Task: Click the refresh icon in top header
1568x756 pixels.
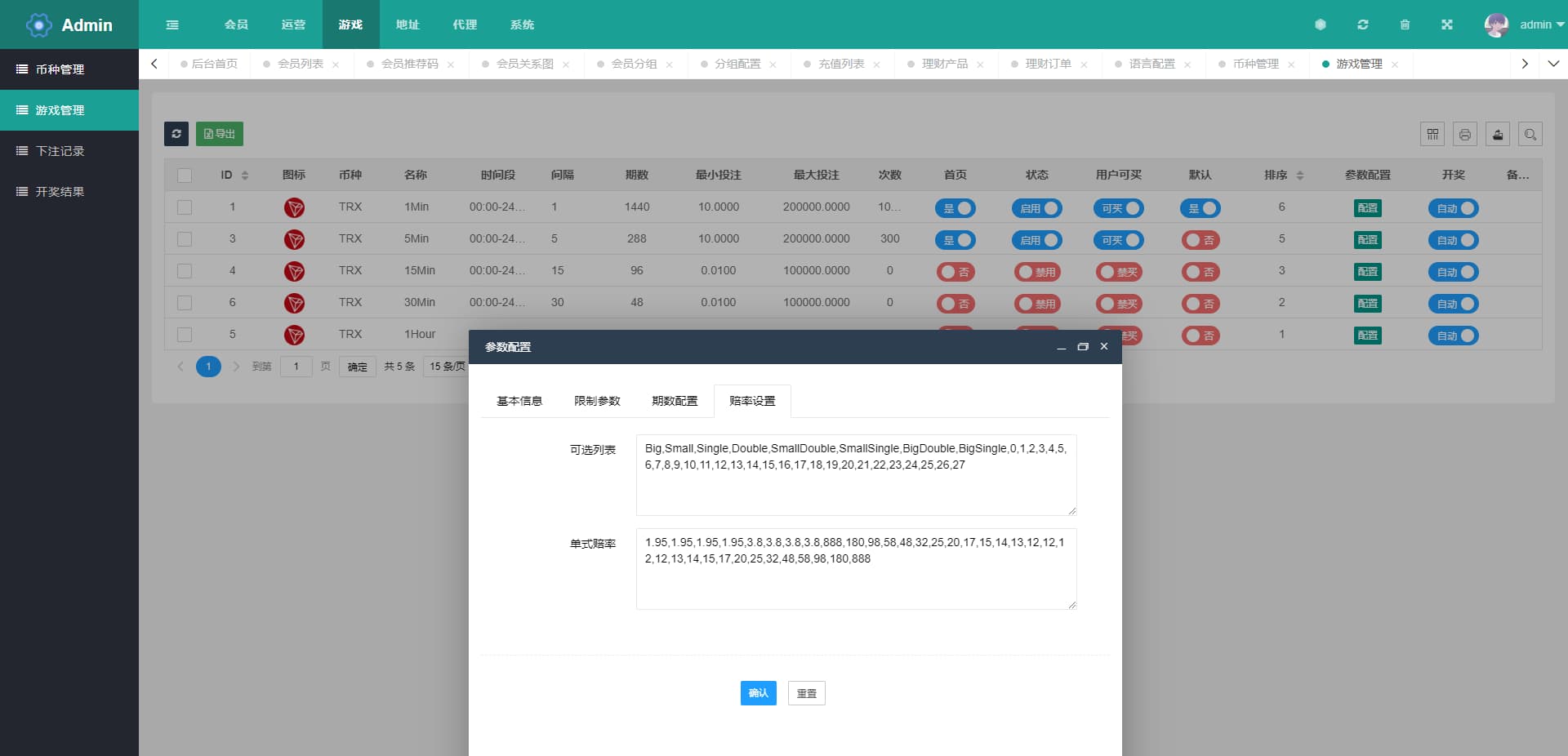Action: coord(1362,24)
